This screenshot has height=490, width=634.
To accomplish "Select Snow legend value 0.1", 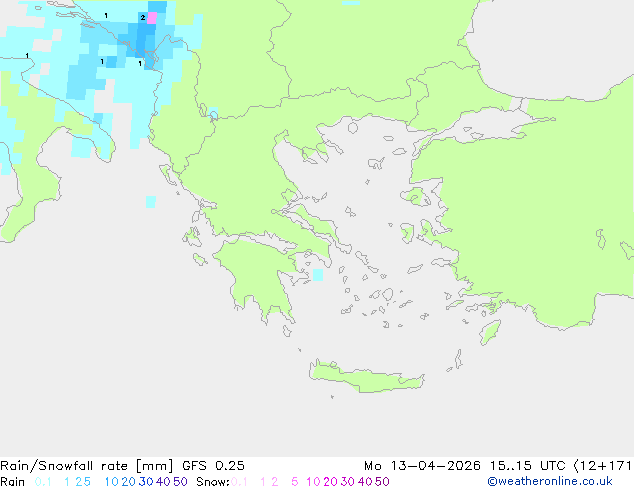I will (x=239, y=482).
